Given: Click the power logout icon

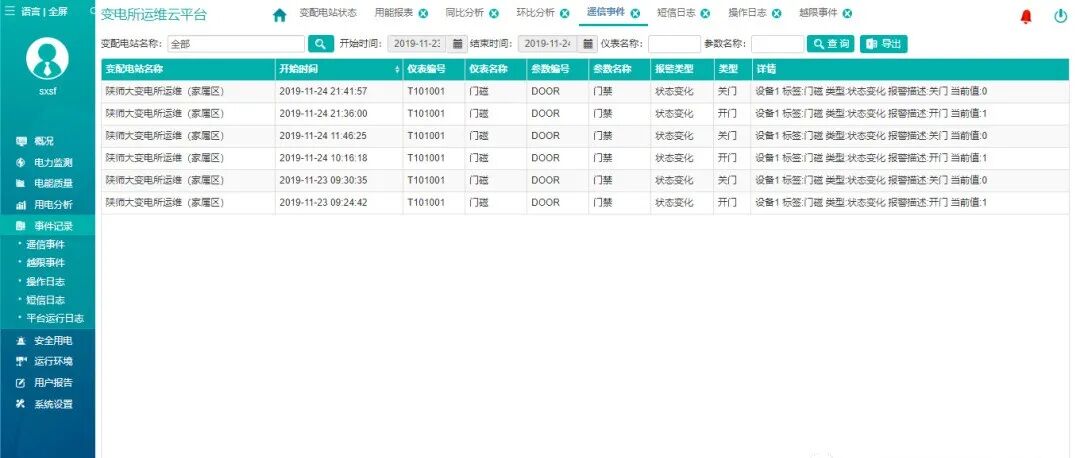Looking at the screenshot, I should click(1061, 17).
